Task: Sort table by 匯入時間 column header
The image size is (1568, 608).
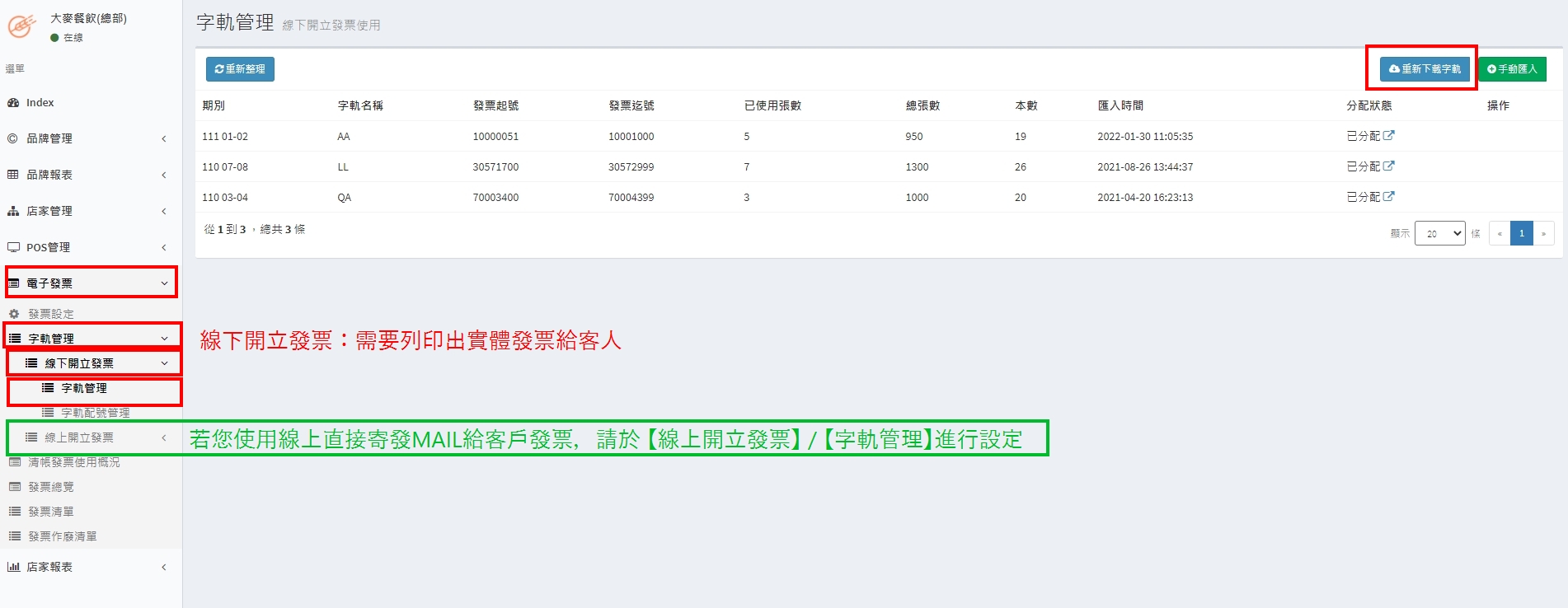Action: 1120,105
